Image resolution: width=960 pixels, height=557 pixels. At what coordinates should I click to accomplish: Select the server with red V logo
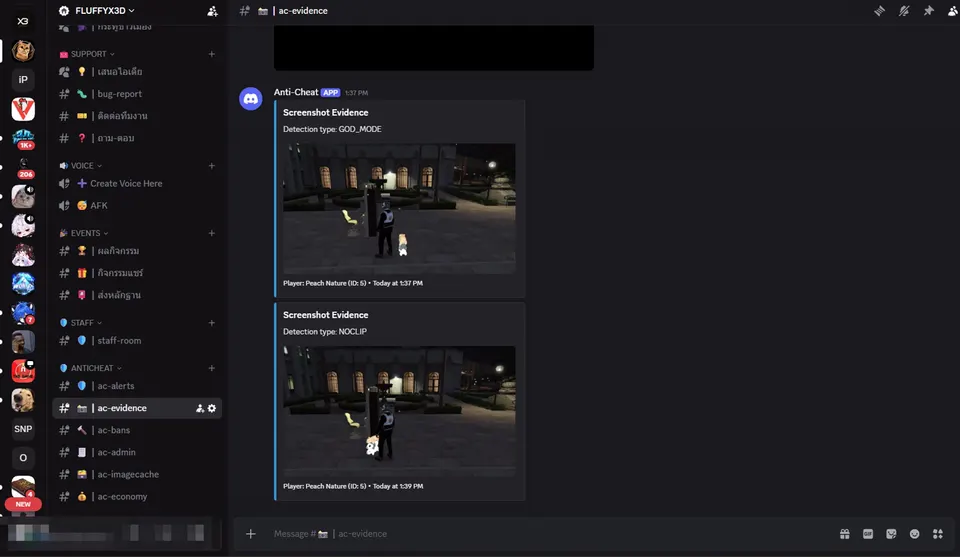pyautogui.click(x=23, y=110)
